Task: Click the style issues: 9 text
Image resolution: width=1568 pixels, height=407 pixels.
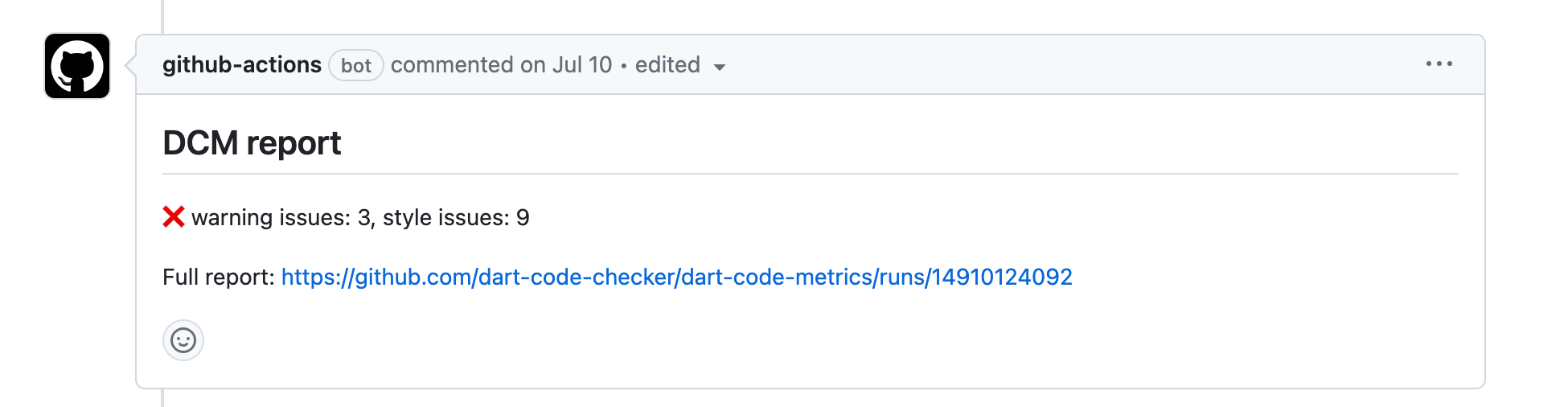Action: tap(456, 217)
